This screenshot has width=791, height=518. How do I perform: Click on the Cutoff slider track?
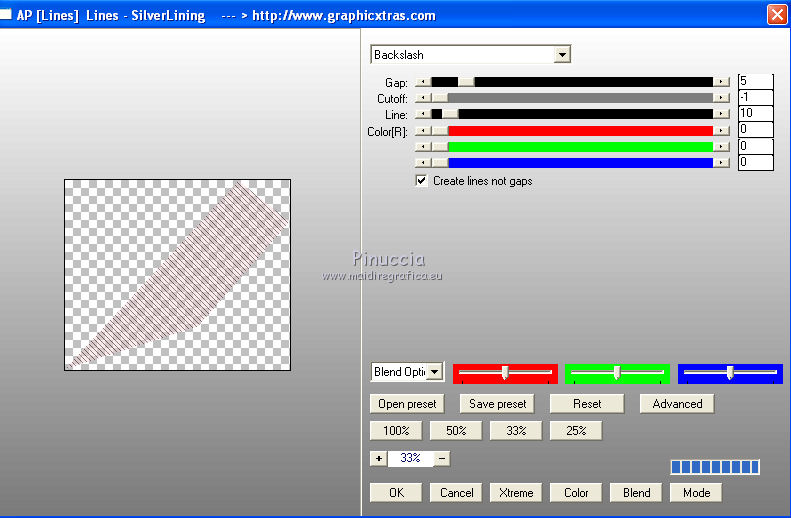[572, 98]
